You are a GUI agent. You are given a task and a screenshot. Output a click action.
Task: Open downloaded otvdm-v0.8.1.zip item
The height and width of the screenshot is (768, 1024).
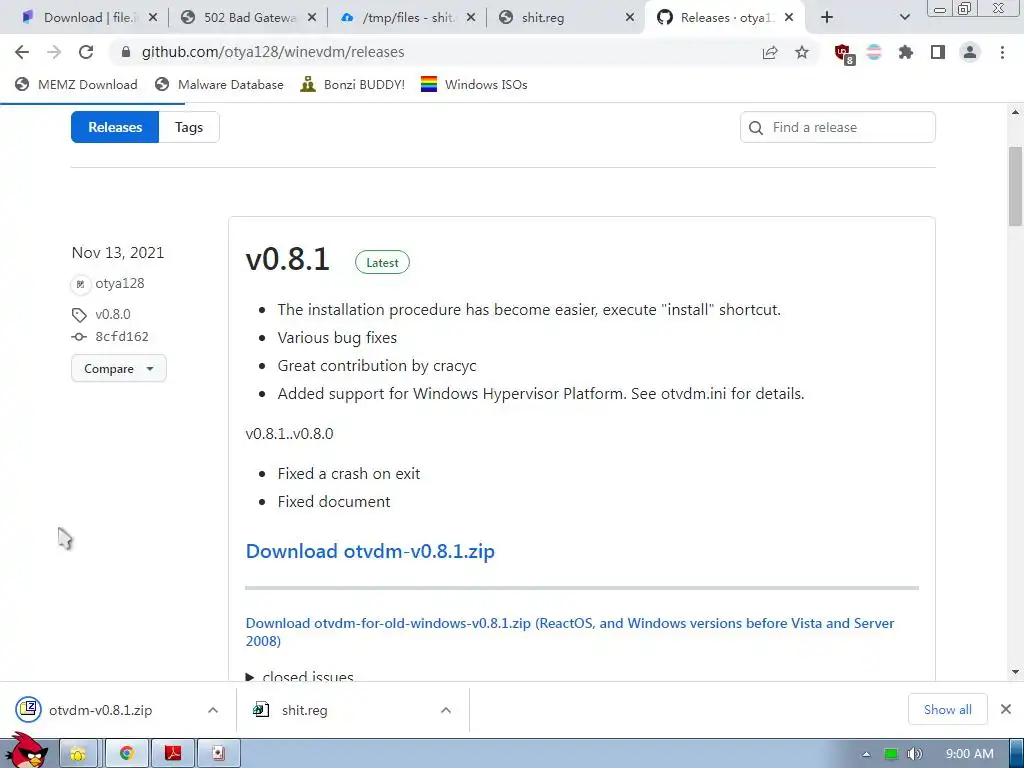pyautogui.click(x=101, y=710)
